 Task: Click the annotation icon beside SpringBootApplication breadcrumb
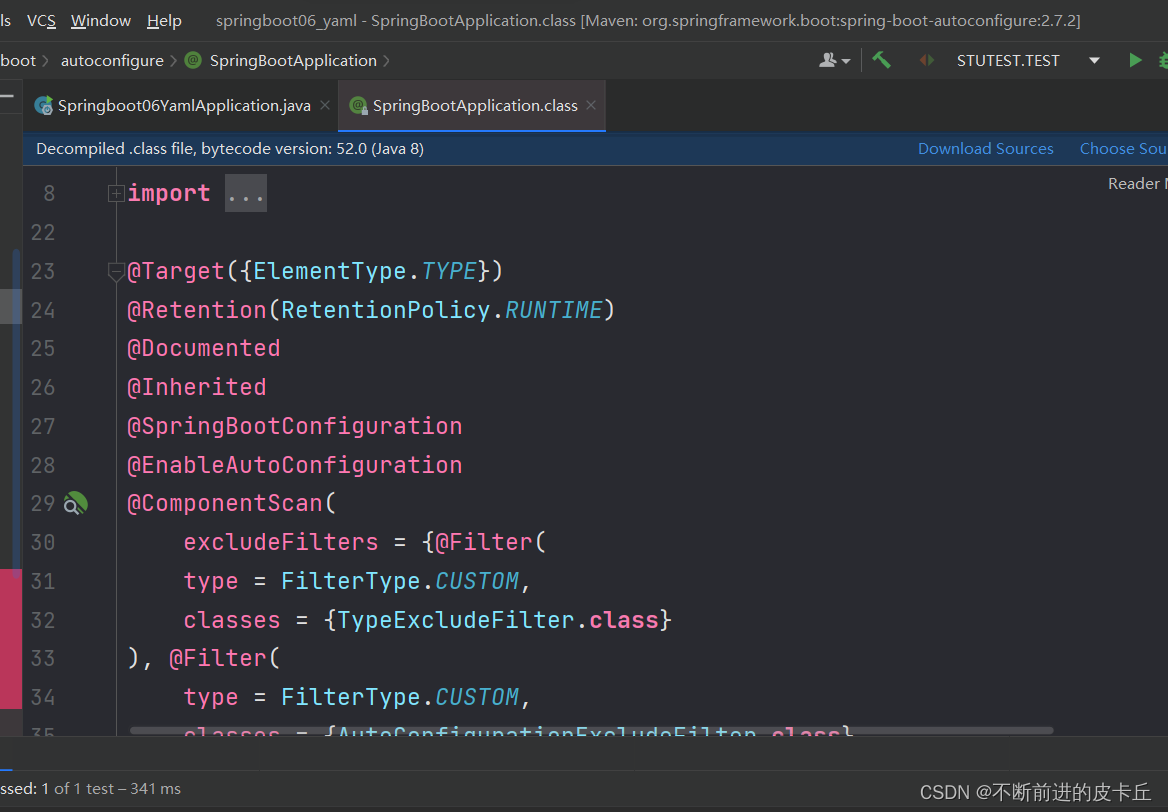click(x=193, y=60)
